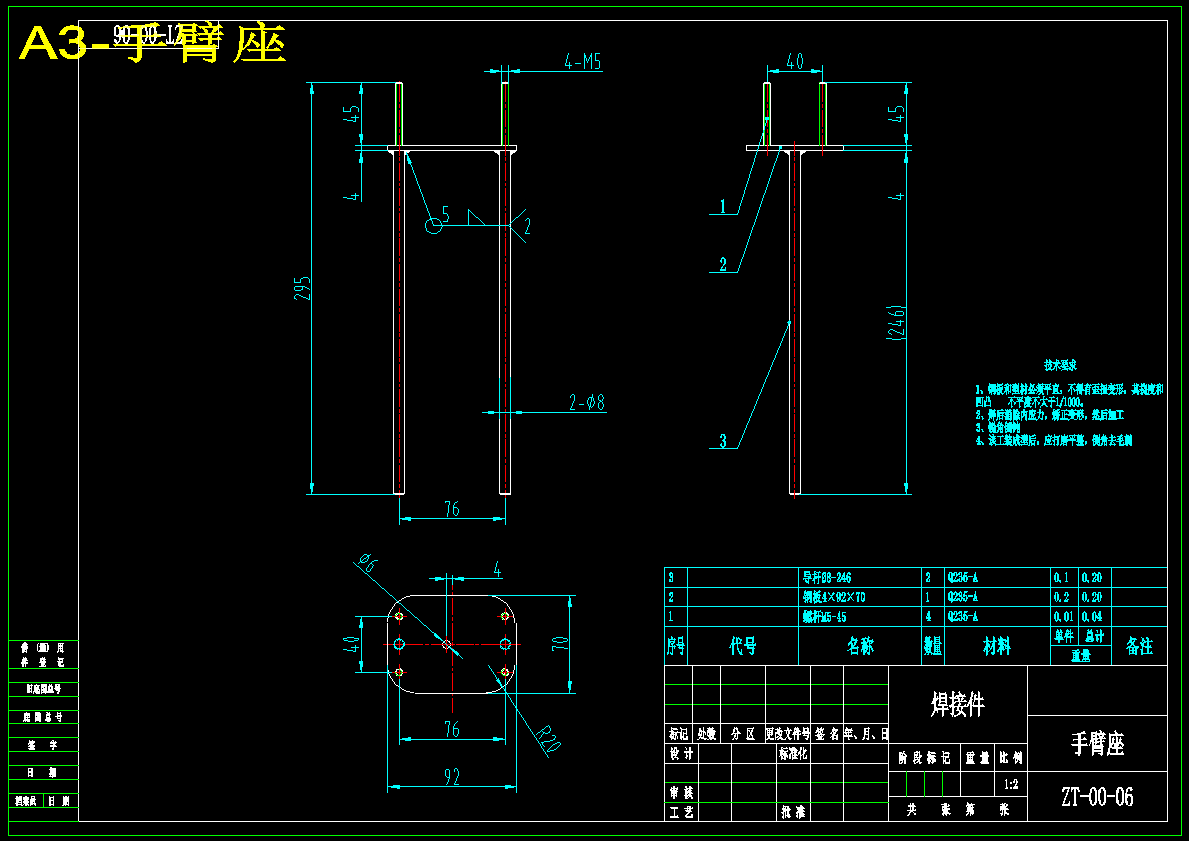
Task: Click the 批准 label
Action: pos(793,811)
